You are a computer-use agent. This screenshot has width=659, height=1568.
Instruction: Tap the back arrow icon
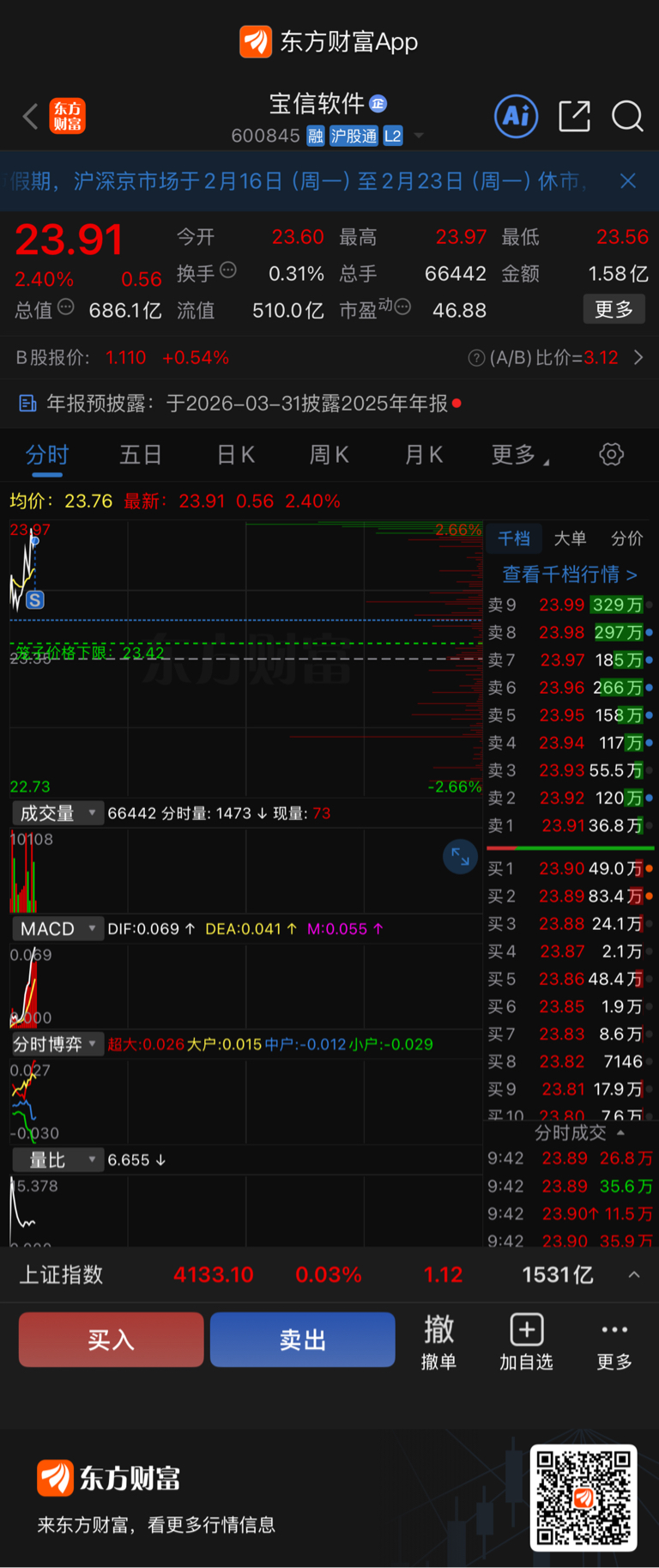point(31,116)
